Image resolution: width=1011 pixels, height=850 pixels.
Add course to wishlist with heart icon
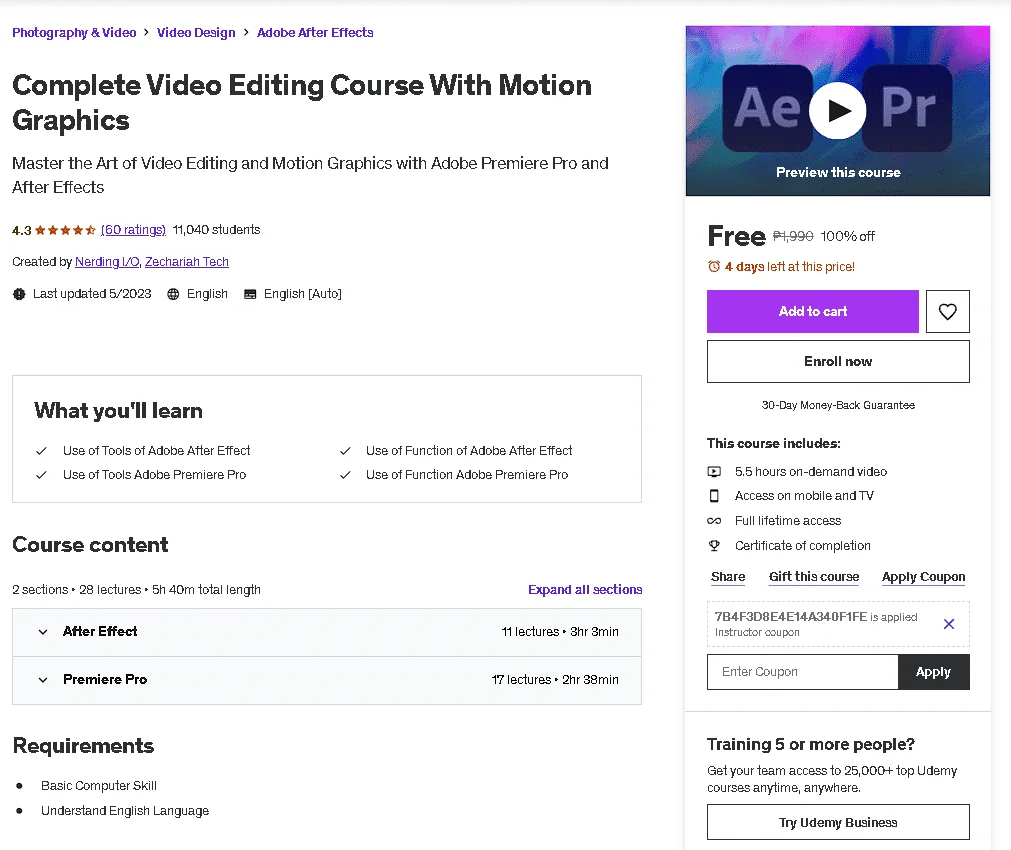point(947,311)
